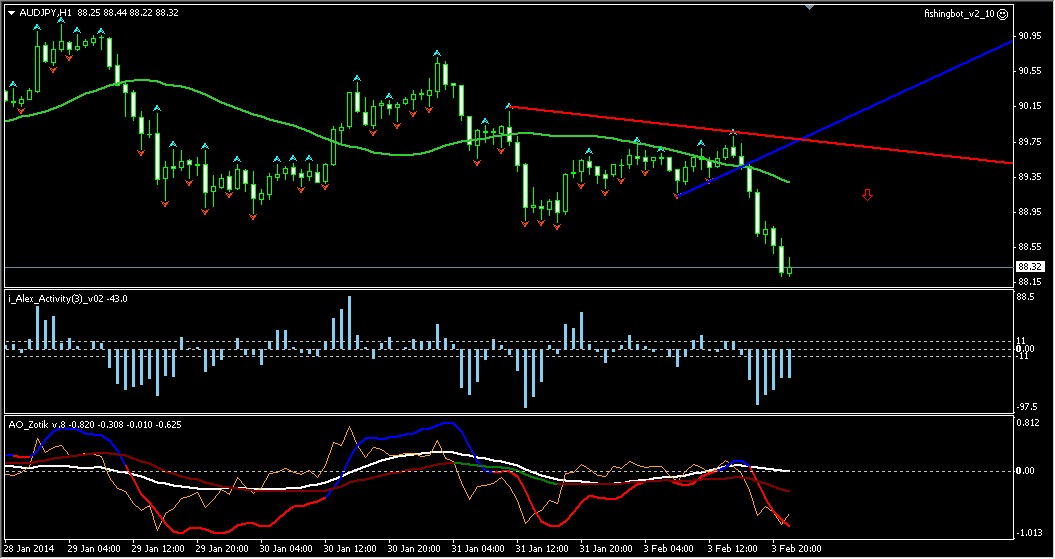Click the 29 Jan 04:00 time axis label

pos(94,548)
